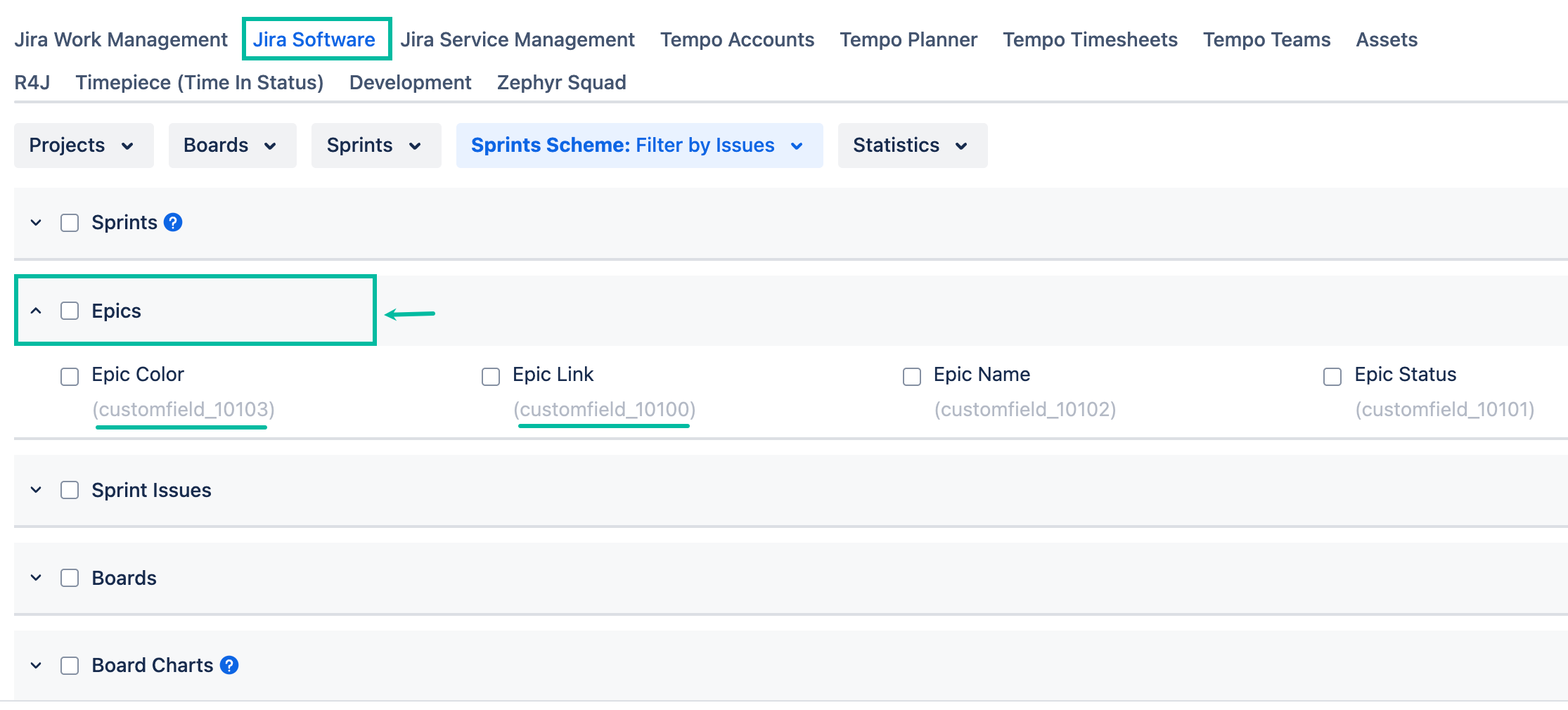Click the customfield_10101 identifier text

[1445, 409]
